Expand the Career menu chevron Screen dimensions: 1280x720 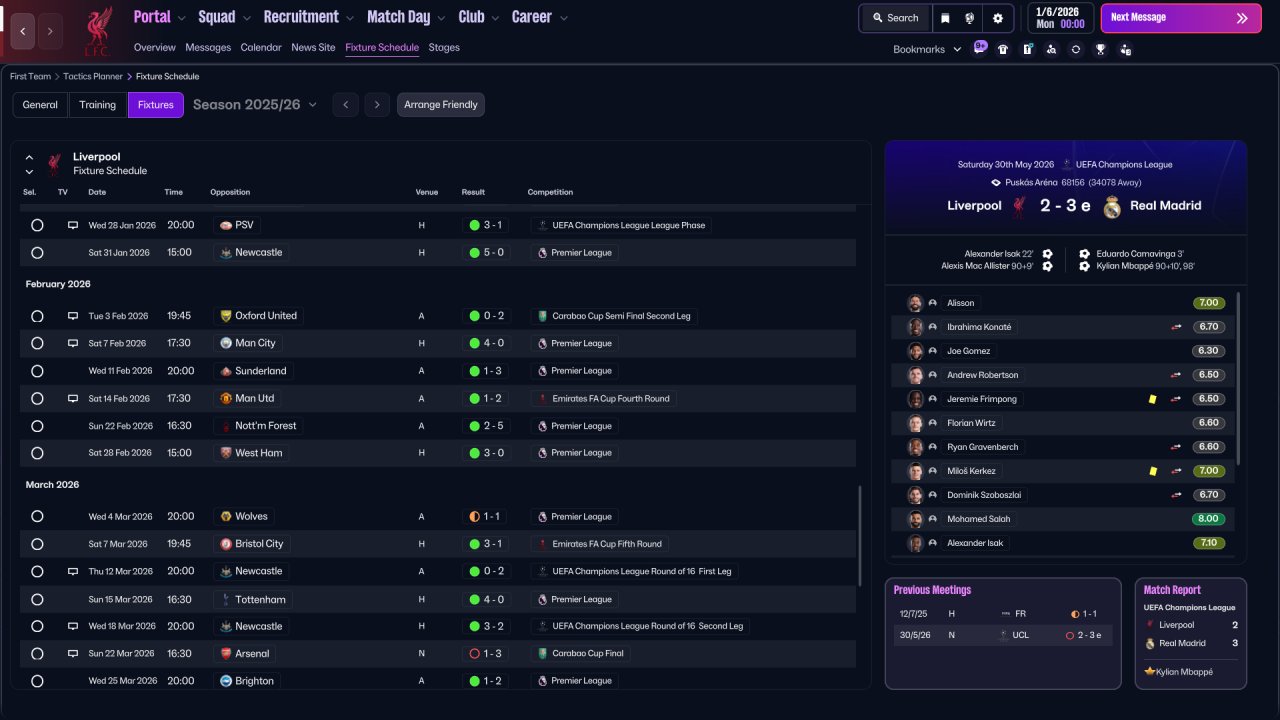[x=564, y=18]
